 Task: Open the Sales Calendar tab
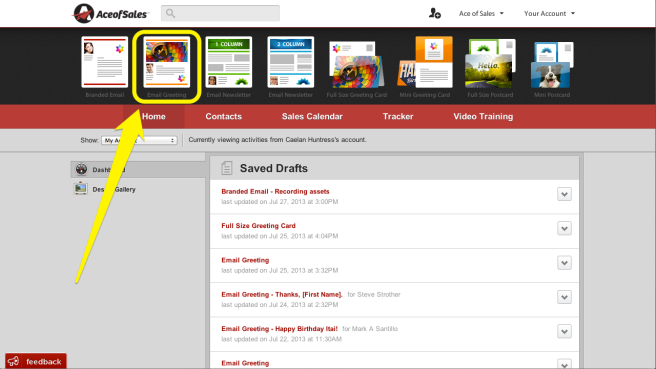[x=312, y=116]
